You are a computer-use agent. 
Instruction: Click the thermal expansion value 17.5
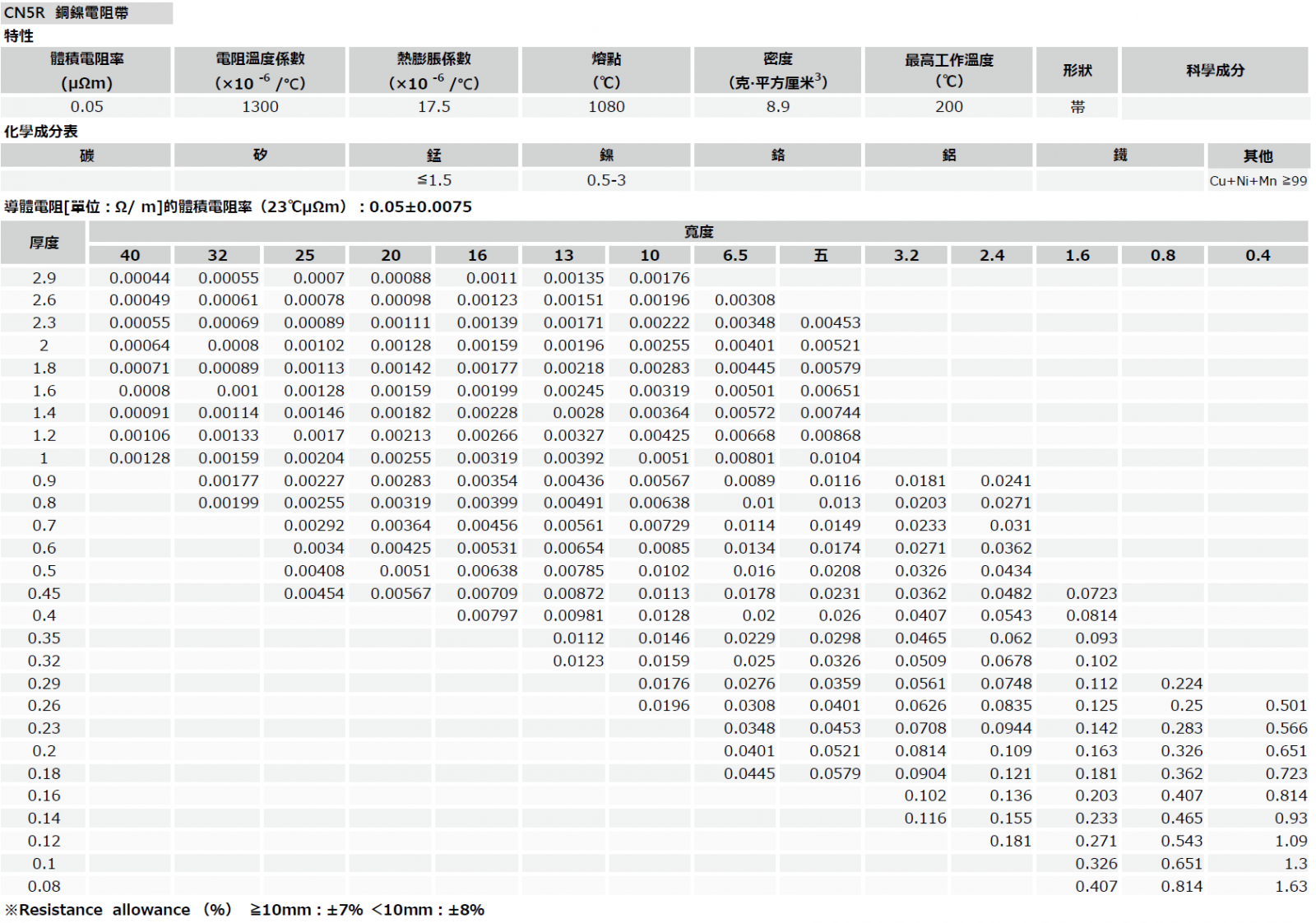click(433, 107)
